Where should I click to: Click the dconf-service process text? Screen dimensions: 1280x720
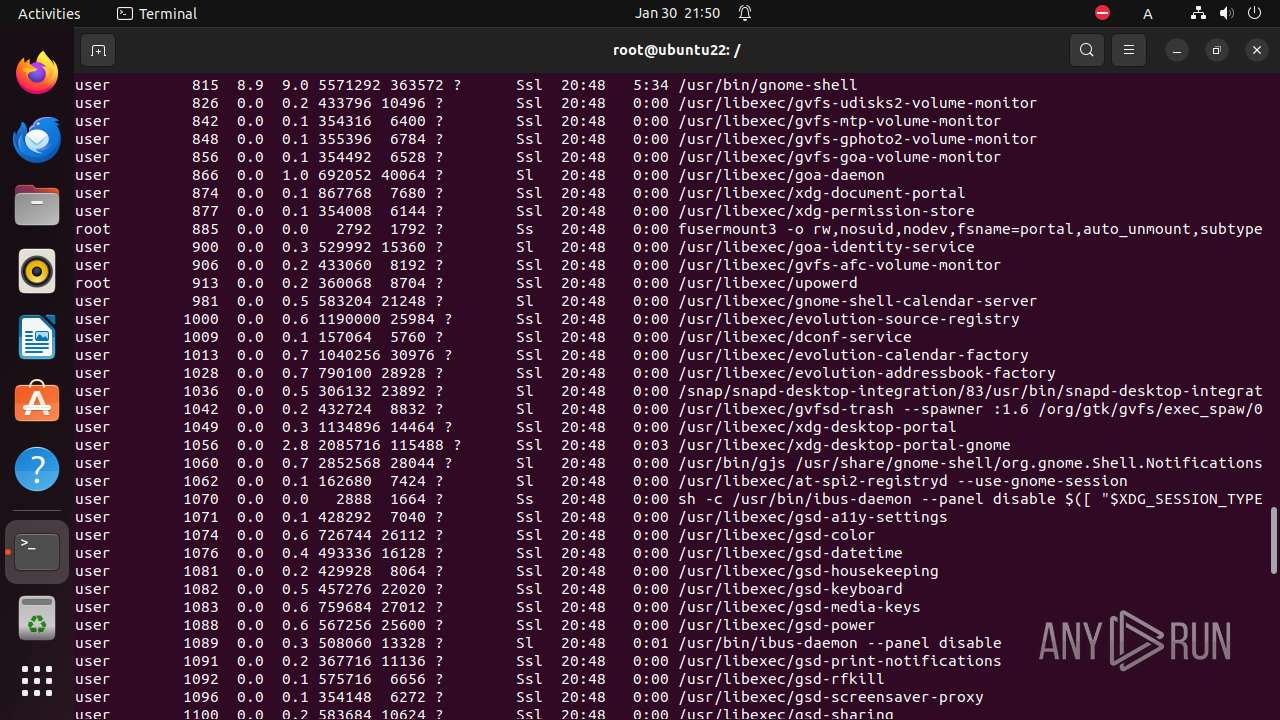coord(794,337)
